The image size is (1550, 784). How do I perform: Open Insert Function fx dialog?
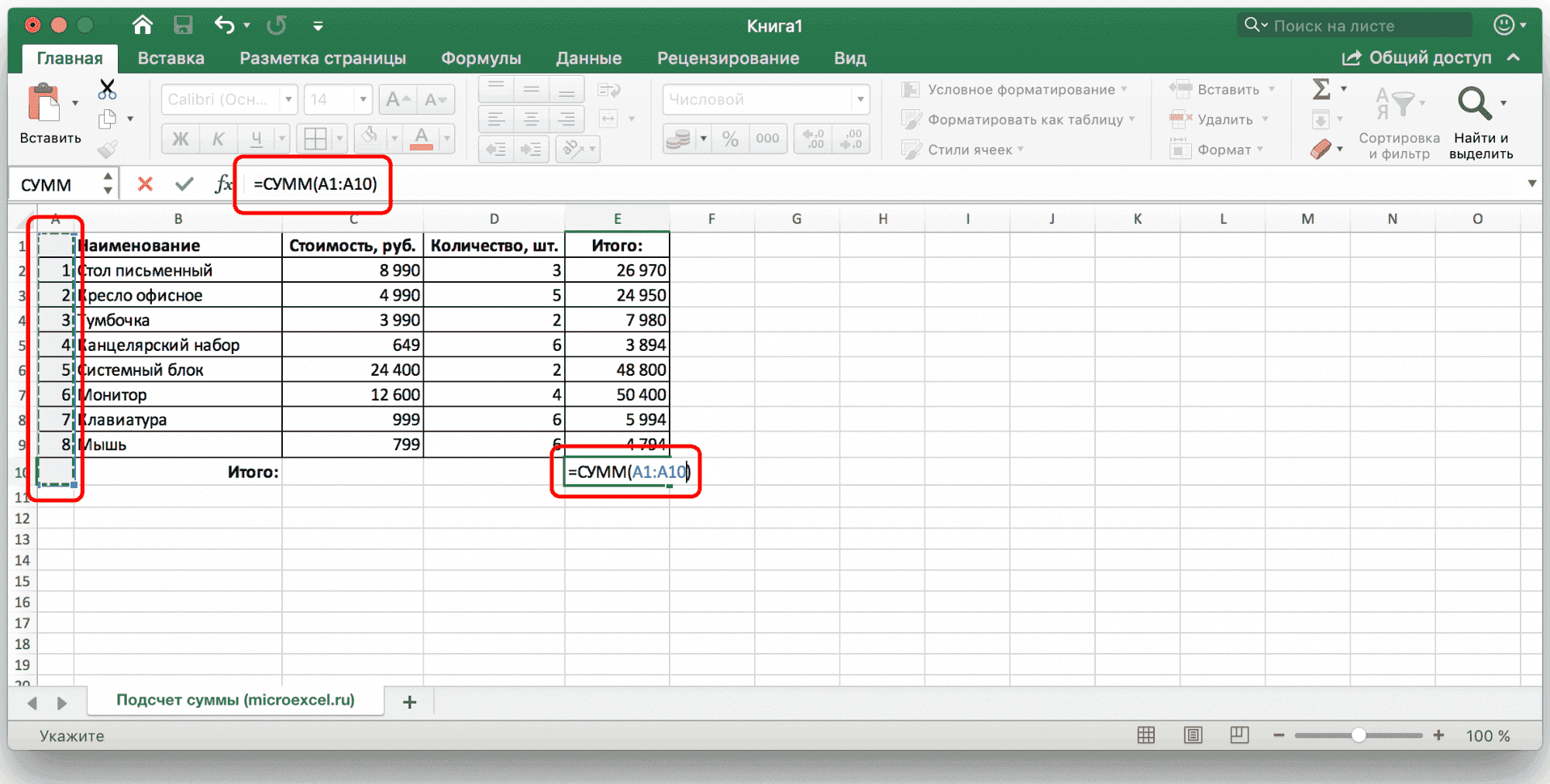223,184
